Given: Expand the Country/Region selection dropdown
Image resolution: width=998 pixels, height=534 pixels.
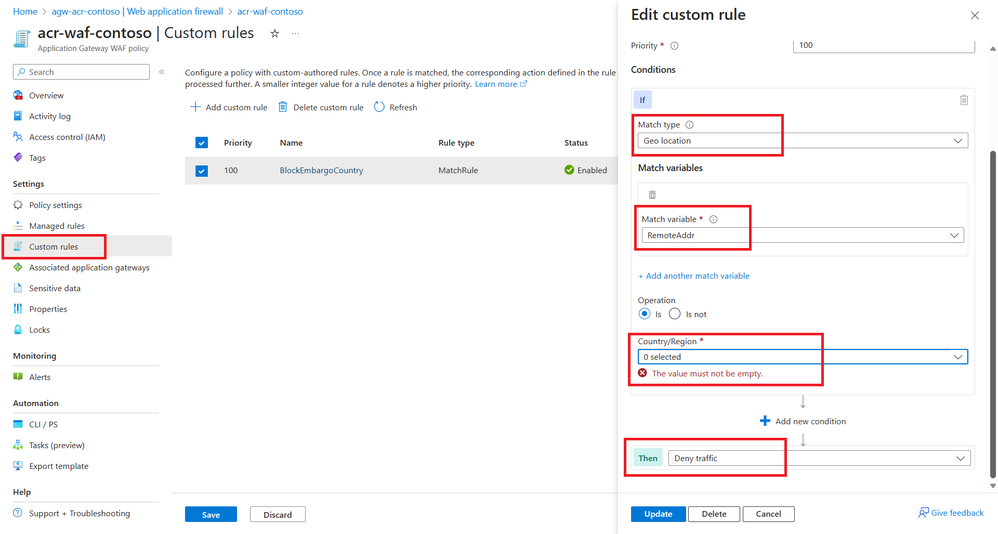Looking at the screenshot, I should click(803, 357).
